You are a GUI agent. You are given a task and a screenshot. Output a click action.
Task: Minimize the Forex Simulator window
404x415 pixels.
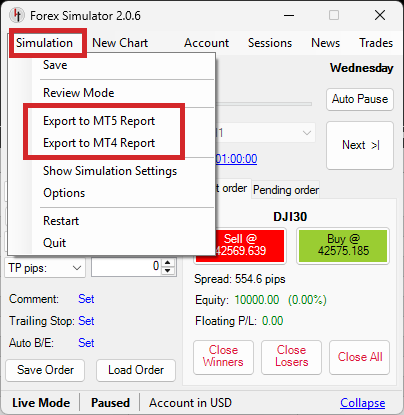(x=289, y=15)
